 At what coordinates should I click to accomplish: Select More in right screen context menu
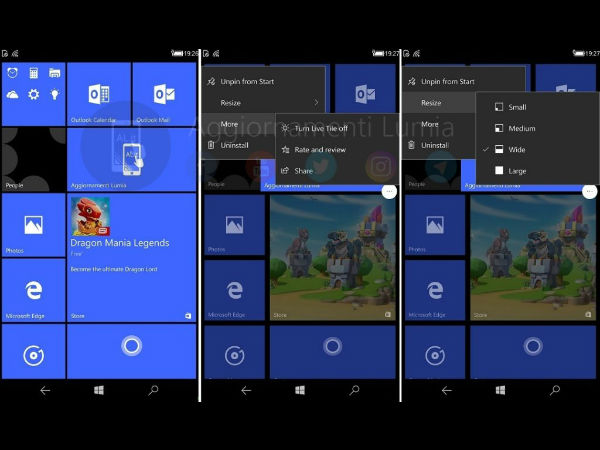coord(439,124)
